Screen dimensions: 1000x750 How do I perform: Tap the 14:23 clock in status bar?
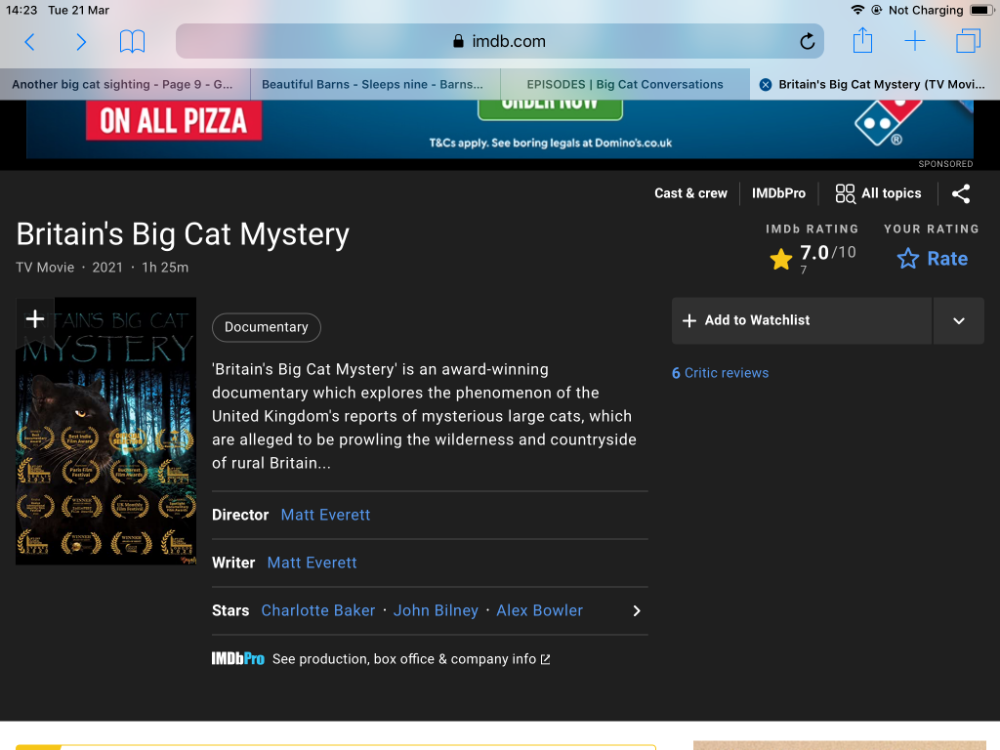pos(22,10)
